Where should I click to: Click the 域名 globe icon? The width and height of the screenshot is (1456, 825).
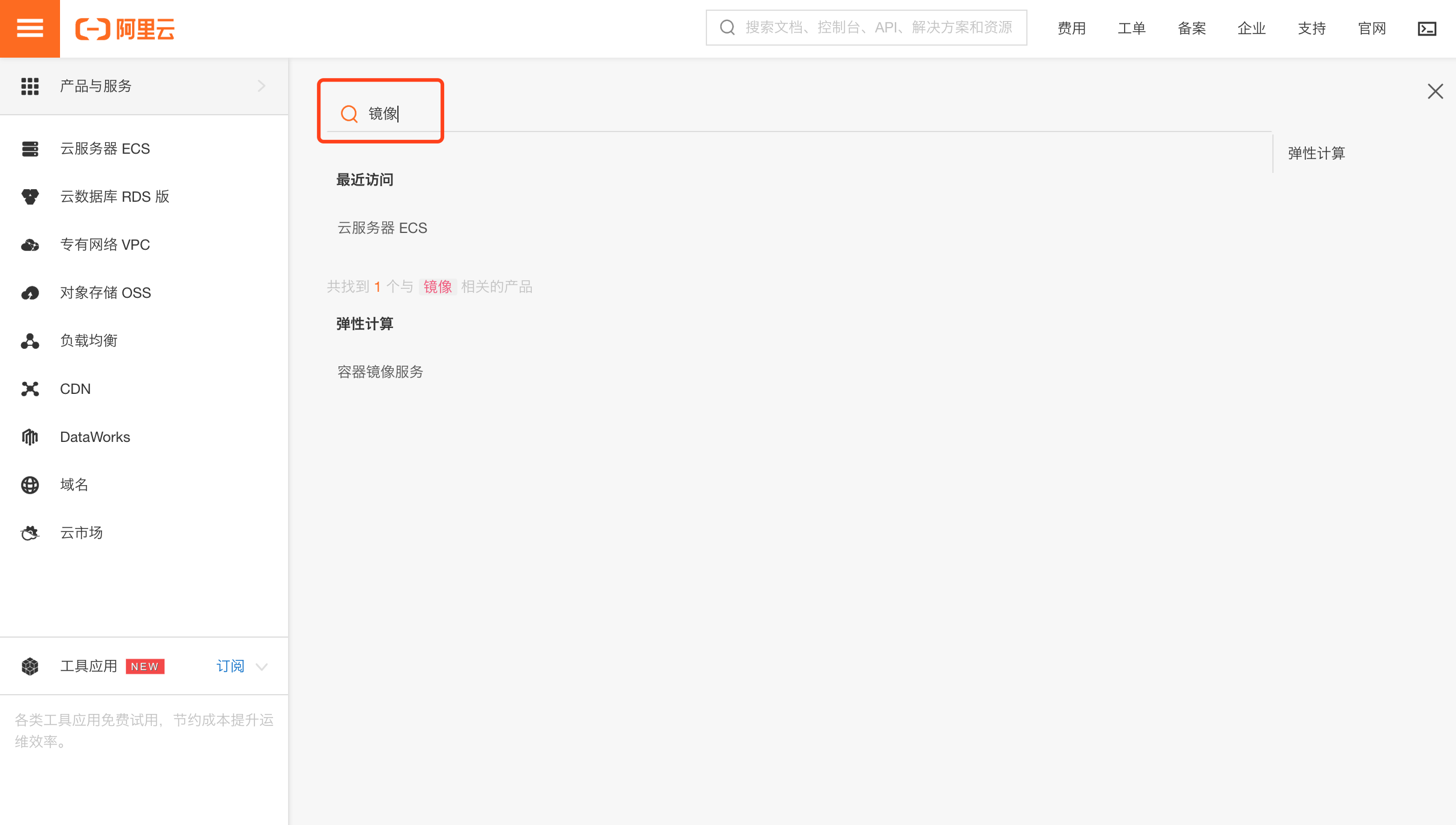[x=30, y=485]
